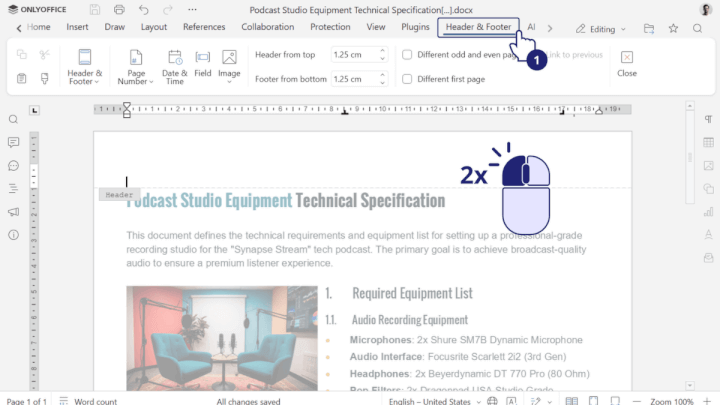
Task: Open table settings in right sidebar
Action: point(708,142)
